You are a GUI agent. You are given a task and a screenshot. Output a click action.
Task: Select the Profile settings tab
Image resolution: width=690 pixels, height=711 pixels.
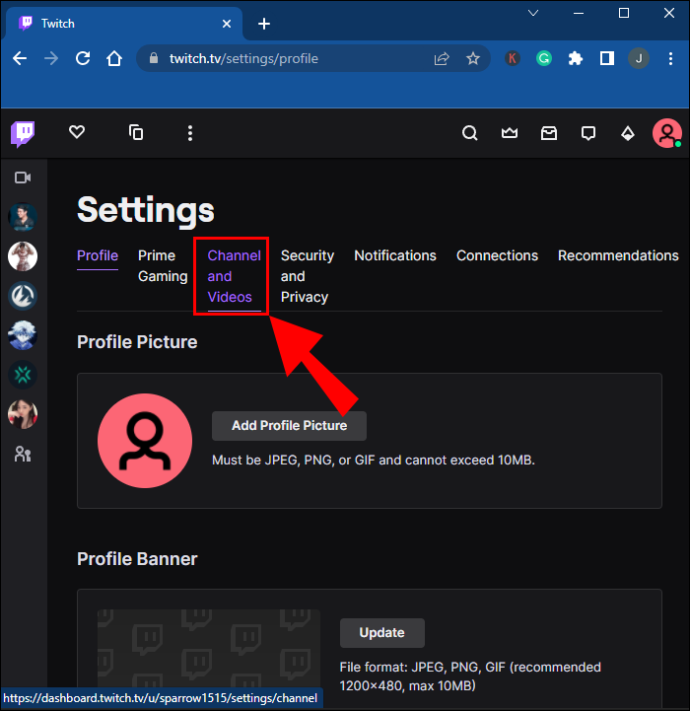click(x=97, y=256)
